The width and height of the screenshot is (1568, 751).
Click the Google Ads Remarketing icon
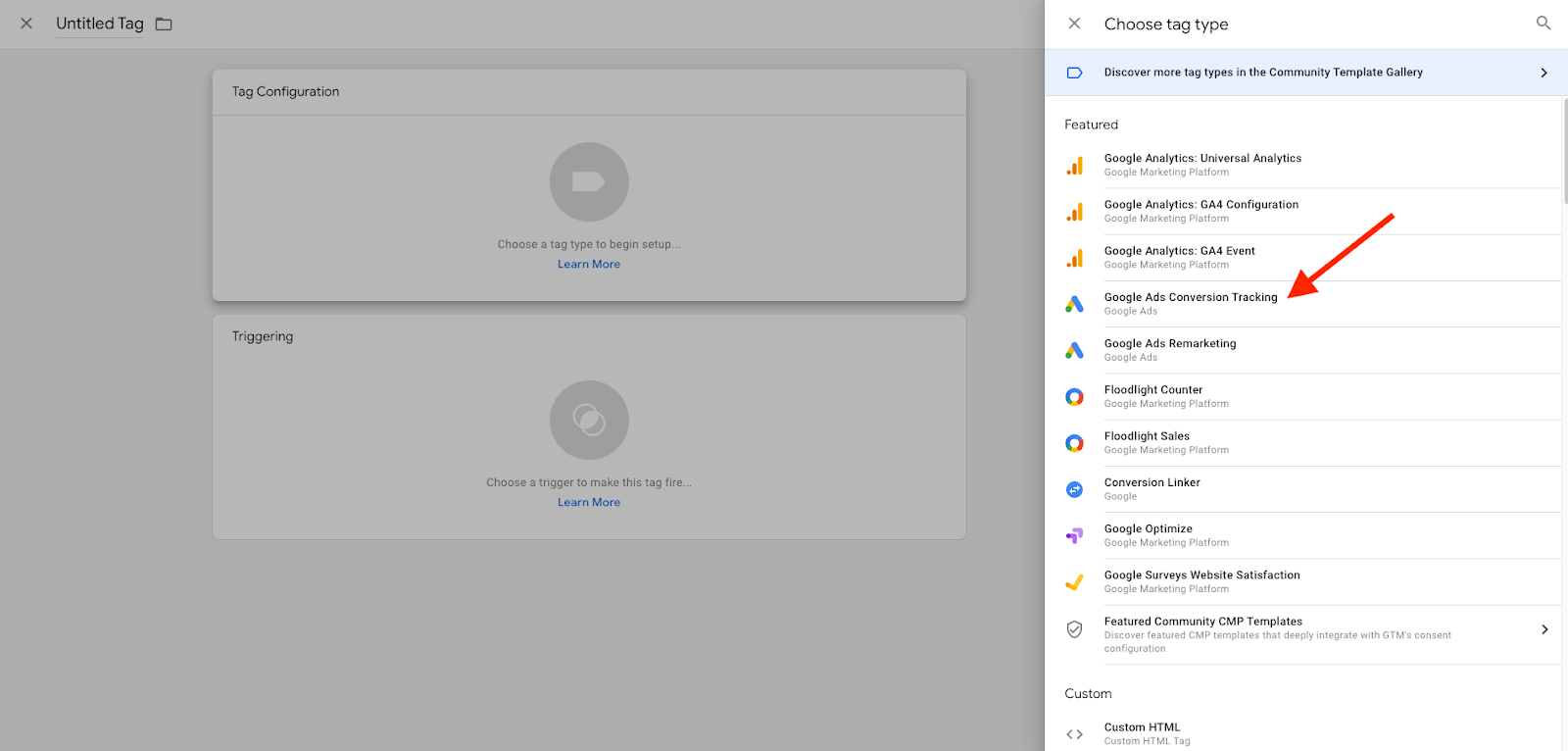click(x=1074, y=350)
